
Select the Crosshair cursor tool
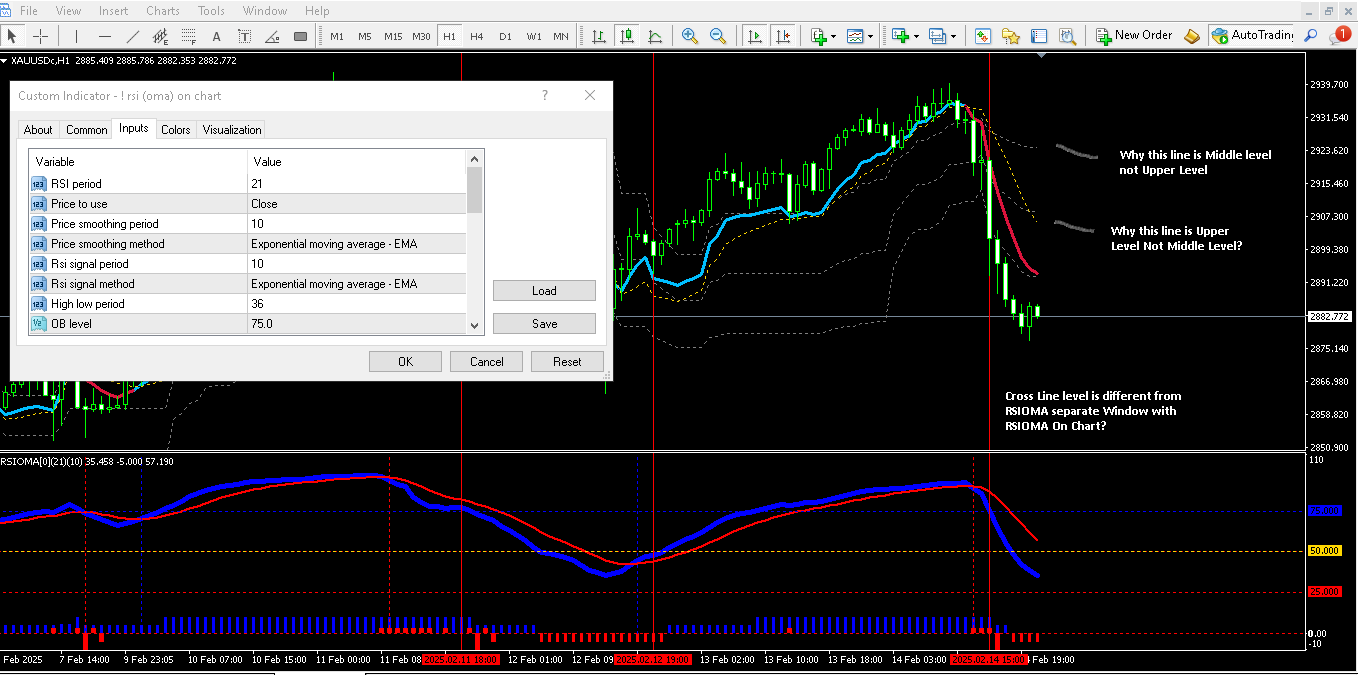[x=41, y=36]
